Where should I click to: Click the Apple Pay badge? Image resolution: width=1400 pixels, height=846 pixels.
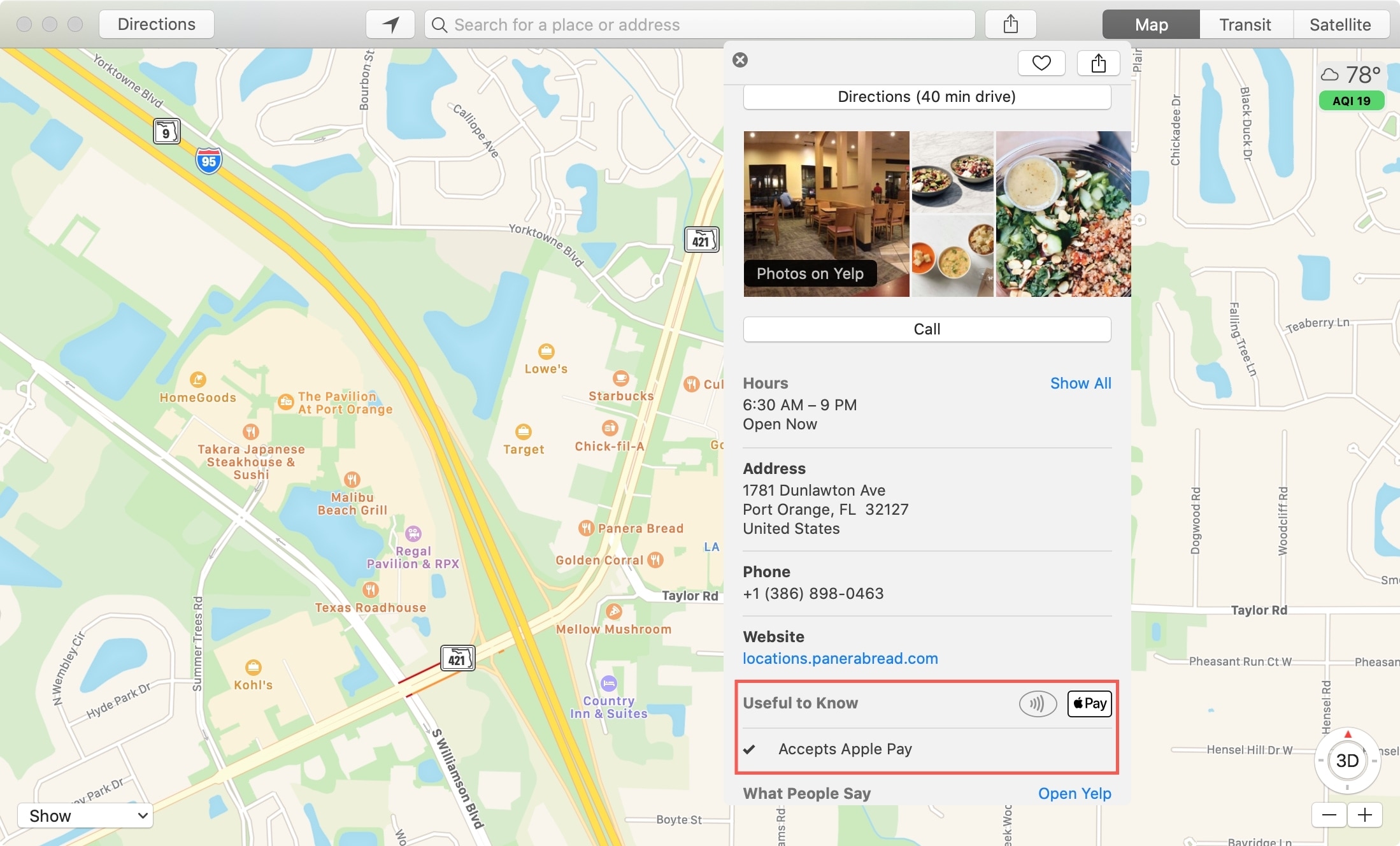pos(1090,704)
